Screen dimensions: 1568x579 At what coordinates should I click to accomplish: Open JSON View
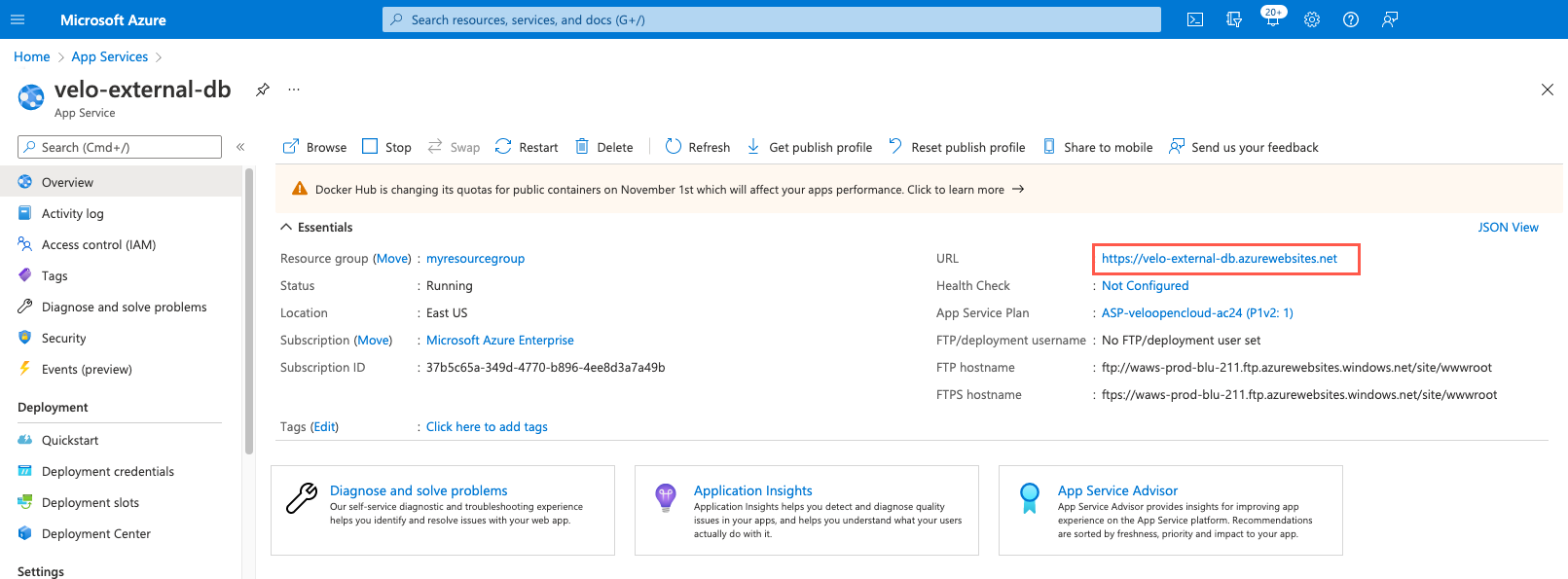1509,227
